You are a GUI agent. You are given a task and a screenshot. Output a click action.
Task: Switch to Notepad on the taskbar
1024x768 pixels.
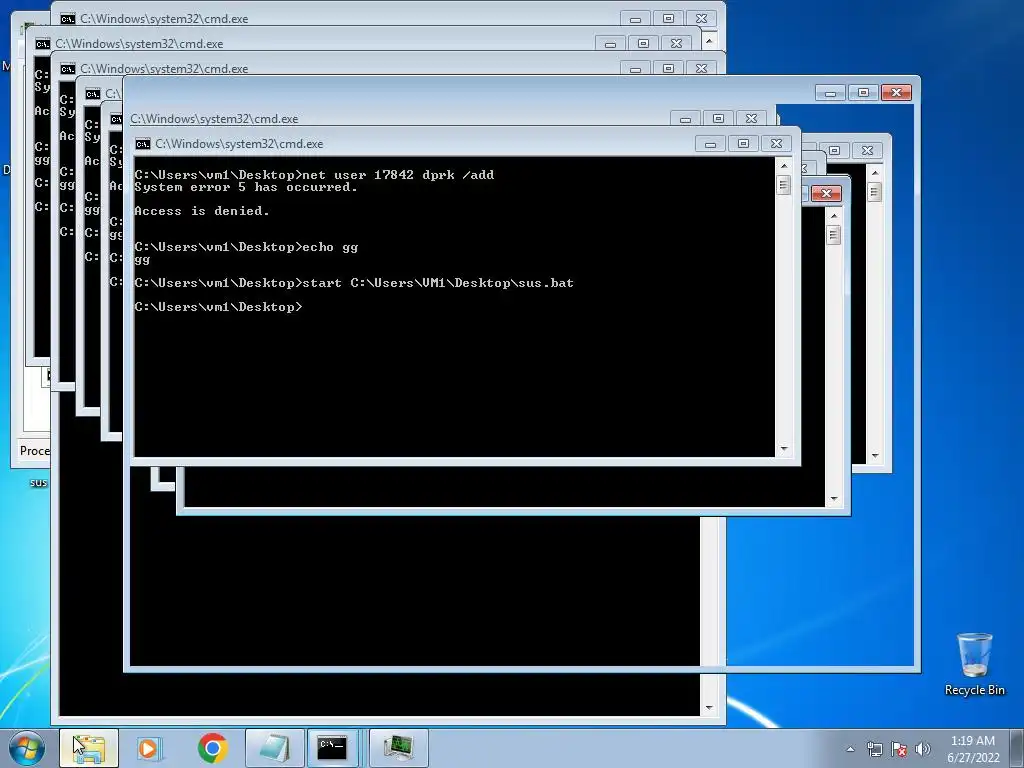275,748
